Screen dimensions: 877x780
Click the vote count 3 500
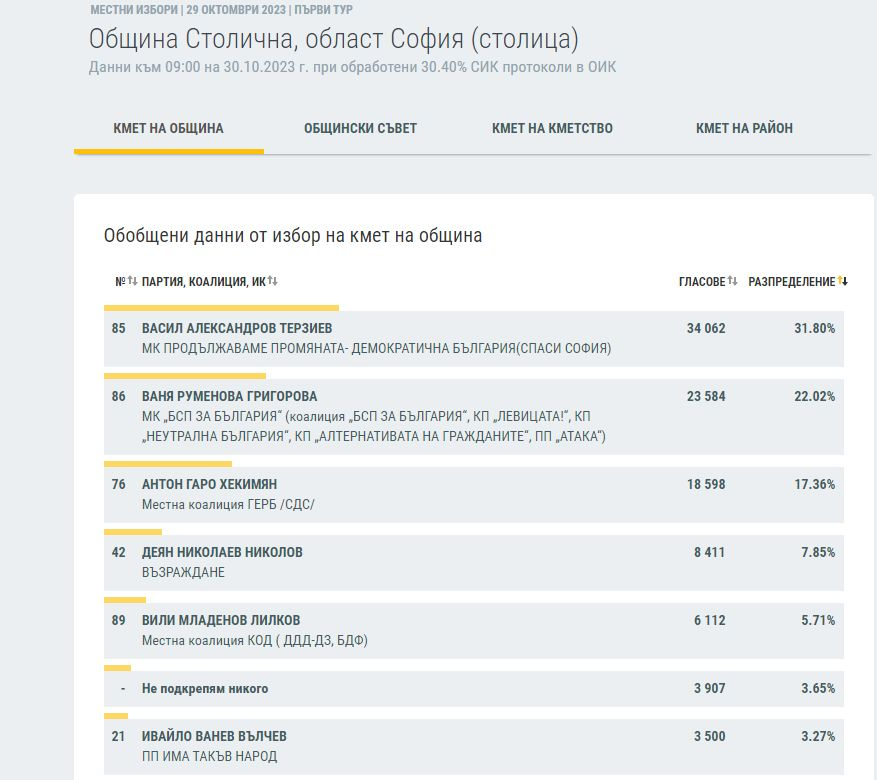(709, 736)
